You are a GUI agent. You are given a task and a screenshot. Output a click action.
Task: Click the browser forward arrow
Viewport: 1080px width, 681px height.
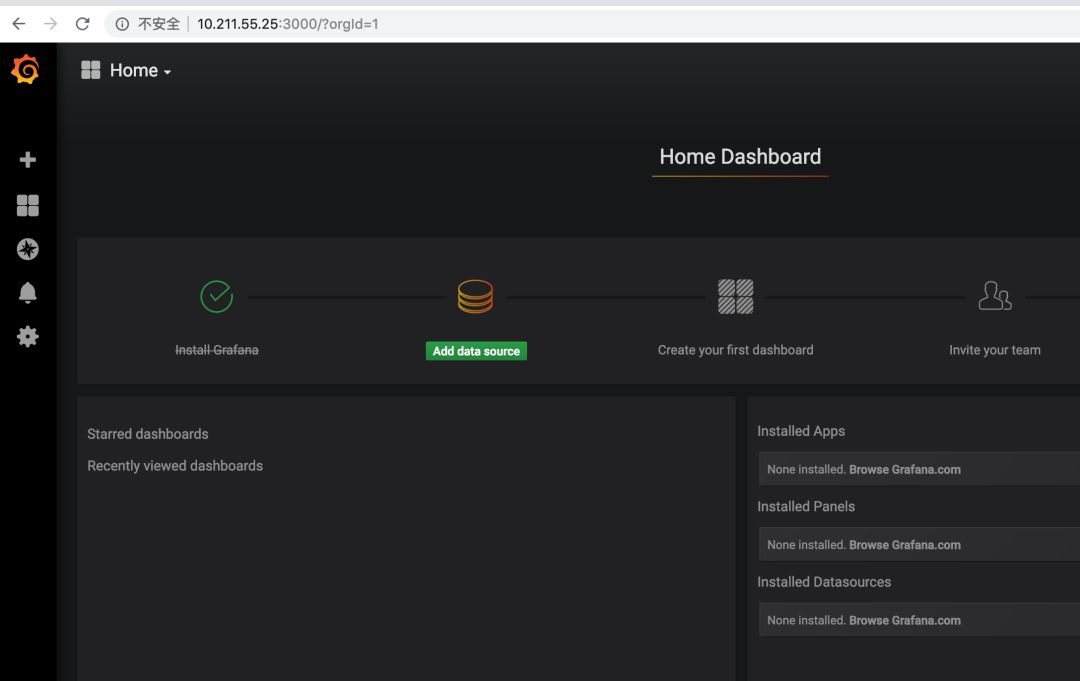[x=50, y=24]
